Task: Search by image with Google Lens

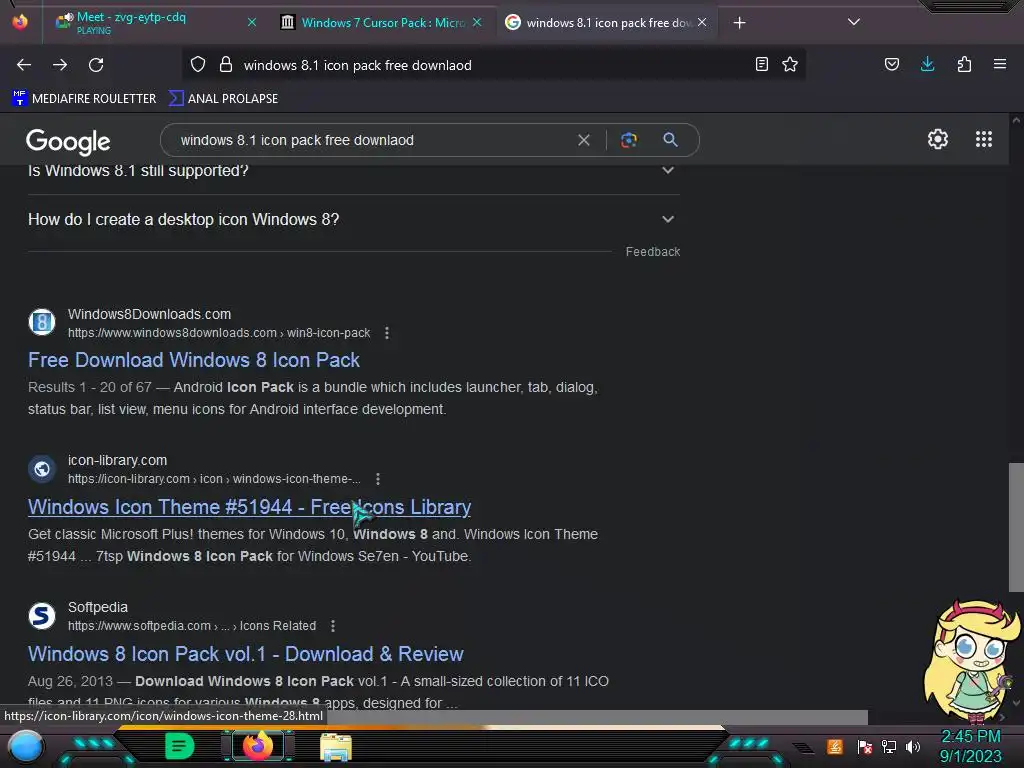Action: (629, 140)
